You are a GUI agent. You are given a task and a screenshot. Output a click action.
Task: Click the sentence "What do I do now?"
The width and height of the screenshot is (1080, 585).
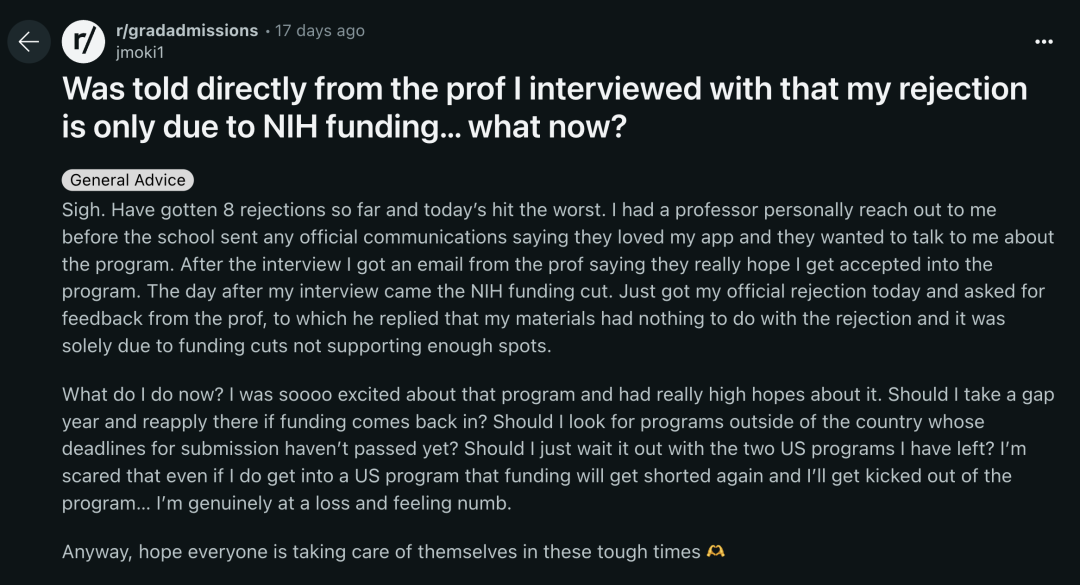pyautogui.click(x=143, y=394)
